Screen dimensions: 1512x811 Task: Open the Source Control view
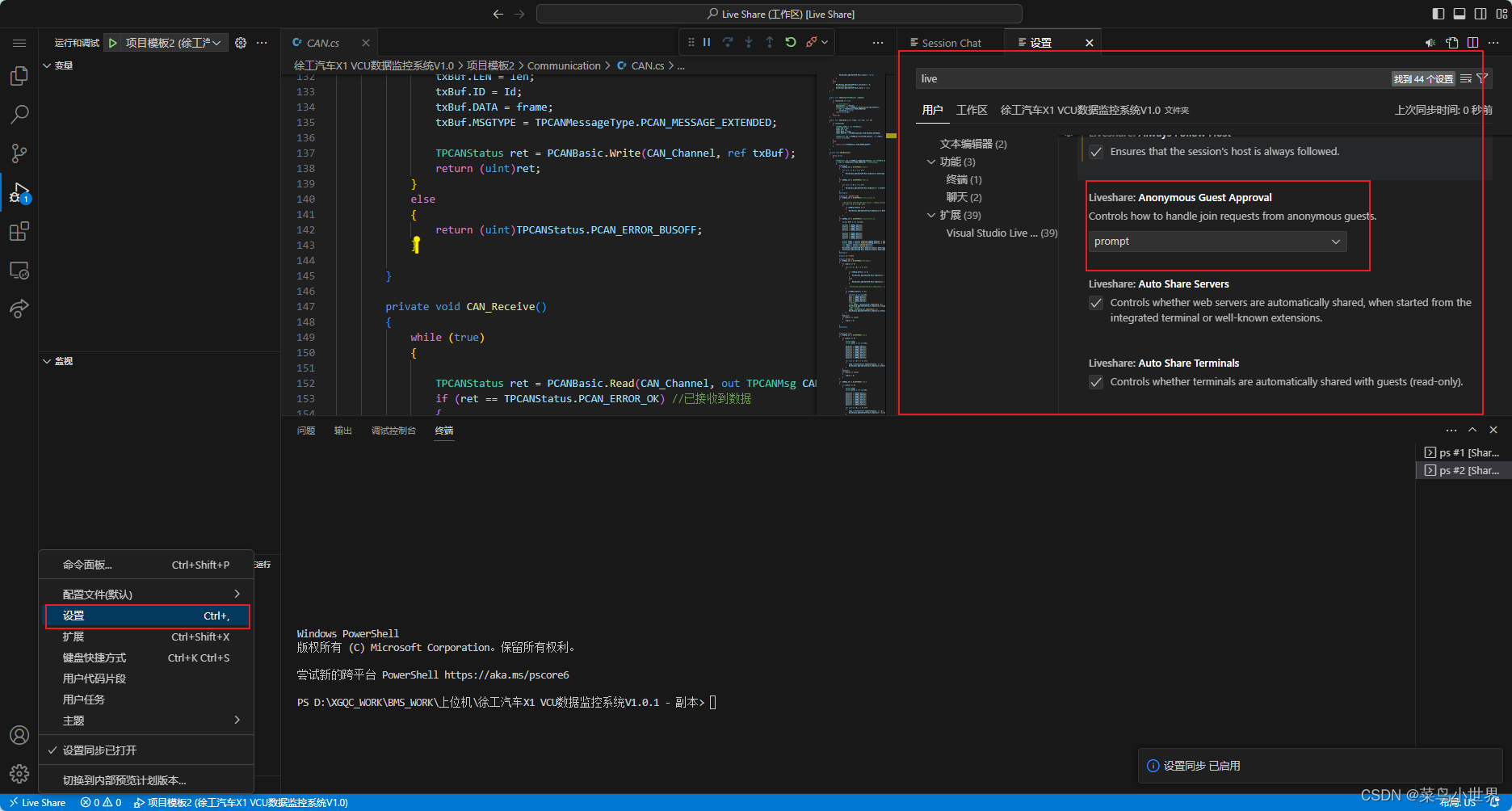[x=19, y=153]
